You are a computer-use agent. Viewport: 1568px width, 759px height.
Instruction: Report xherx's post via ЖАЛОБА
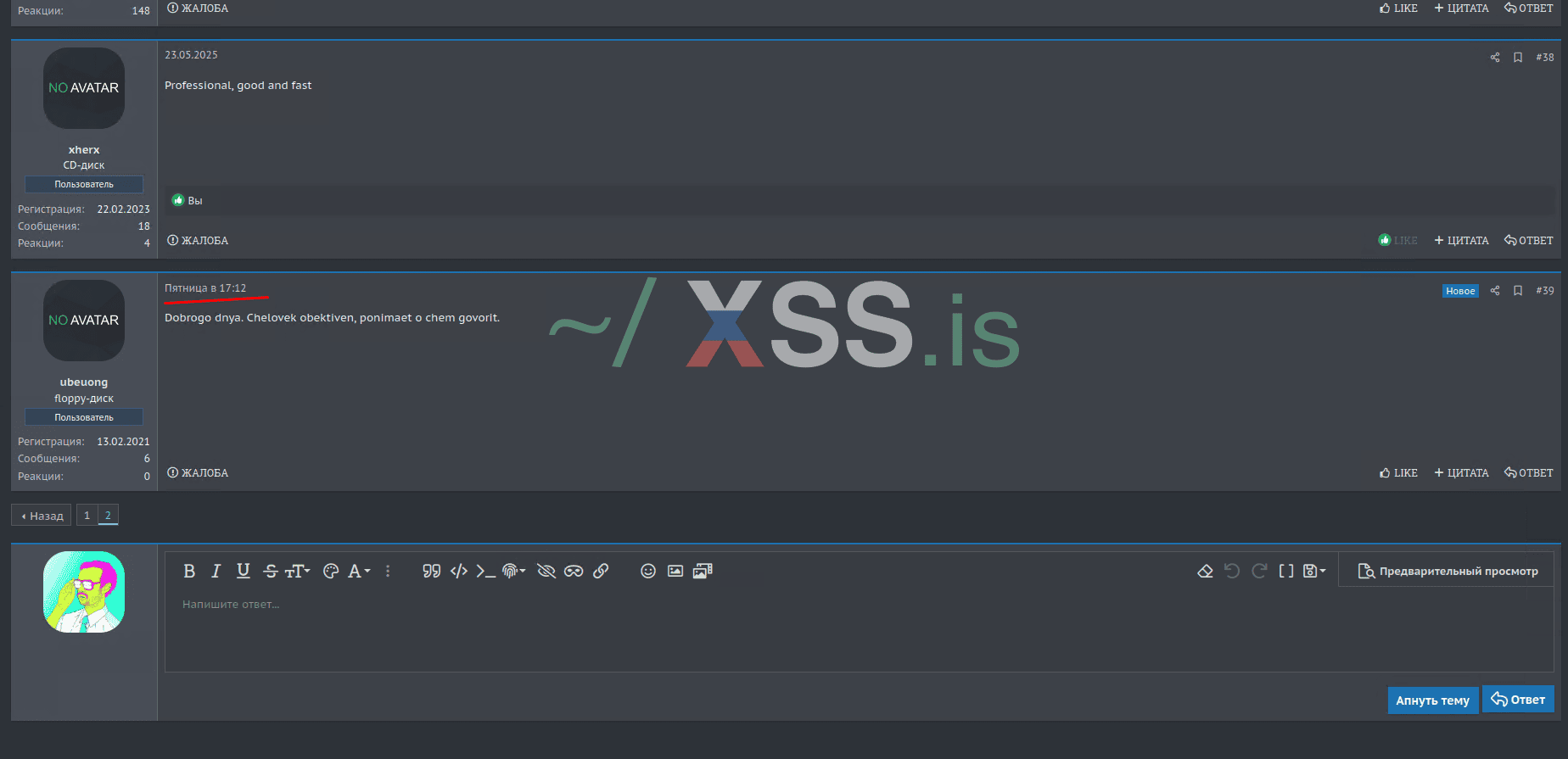click(198, 241)
